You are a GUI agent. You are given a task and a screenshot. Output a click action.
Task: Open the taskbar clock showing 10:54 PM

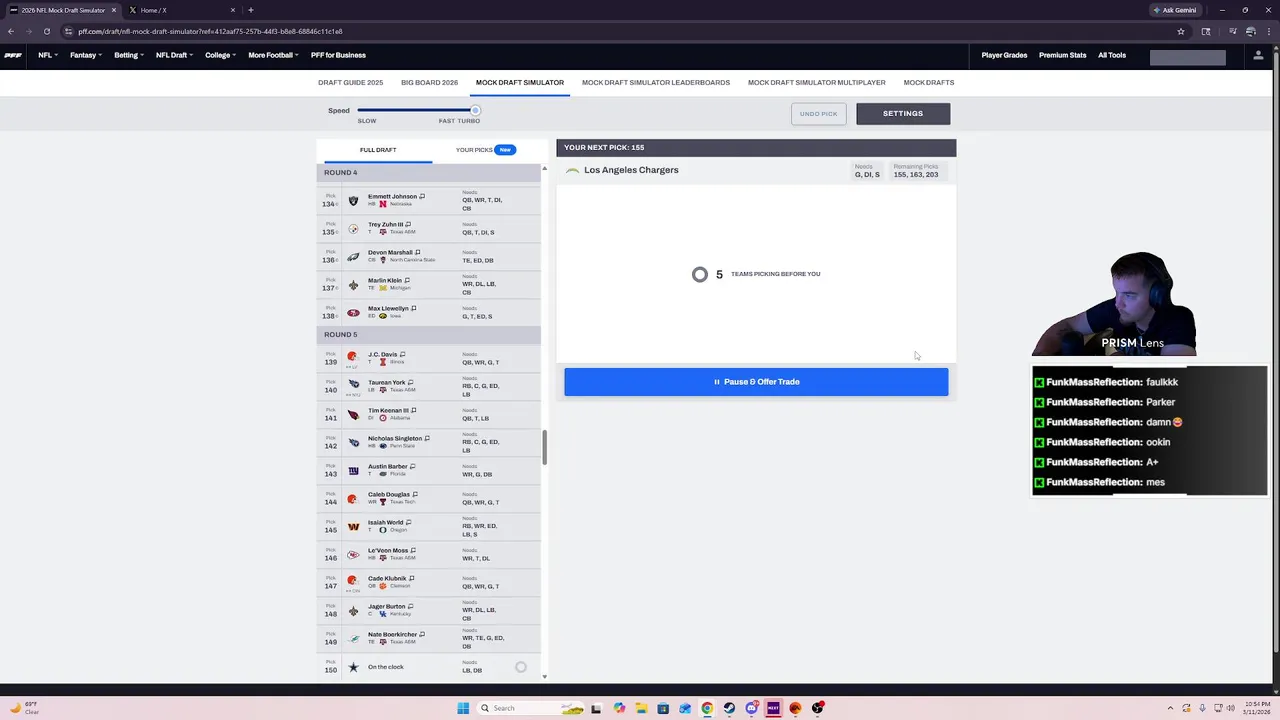1256,708
